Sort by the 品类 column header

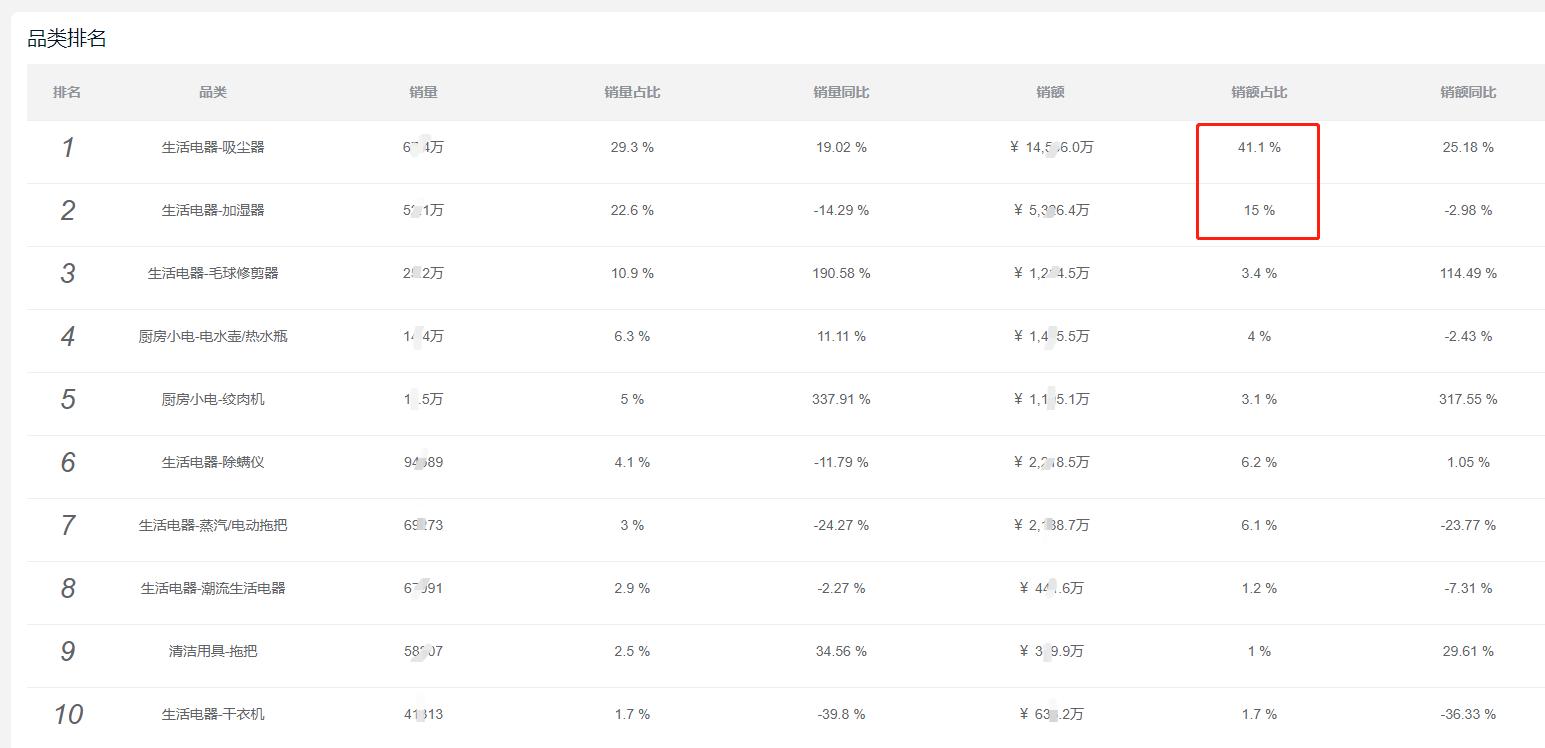coord(213,92)
